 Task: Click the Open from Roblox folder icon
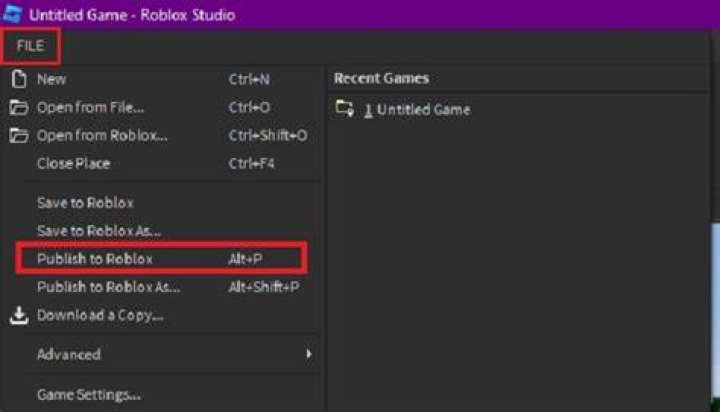coord(19,135)
